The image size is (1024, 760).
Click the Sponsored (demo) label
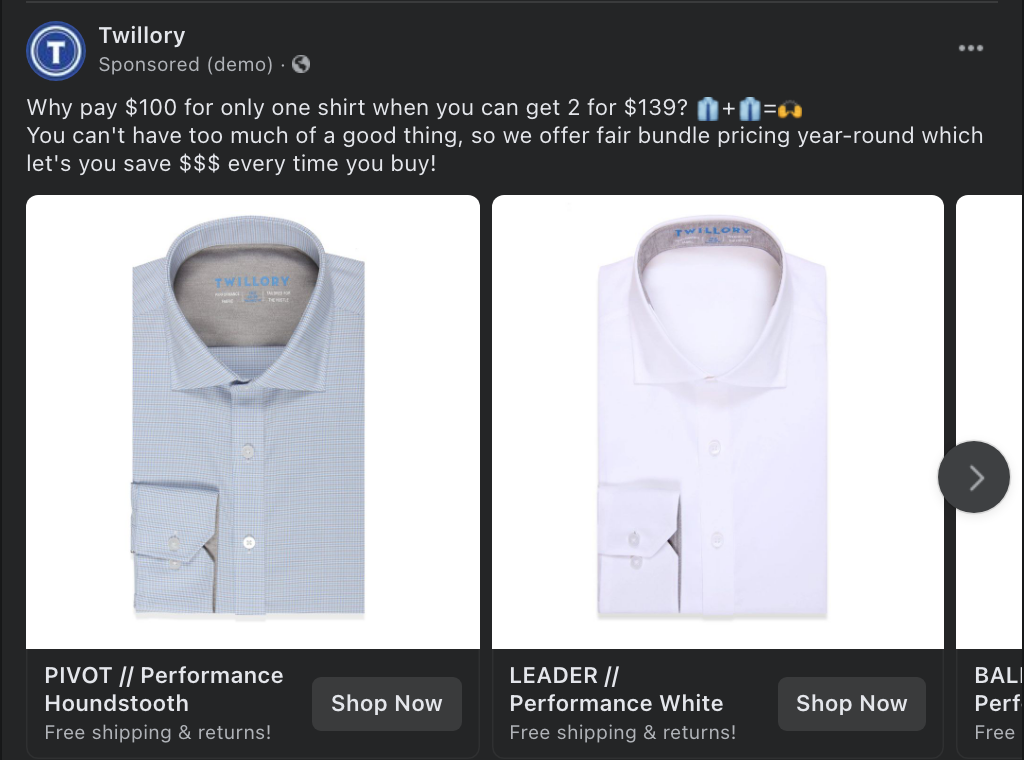(x=185, y=64)
